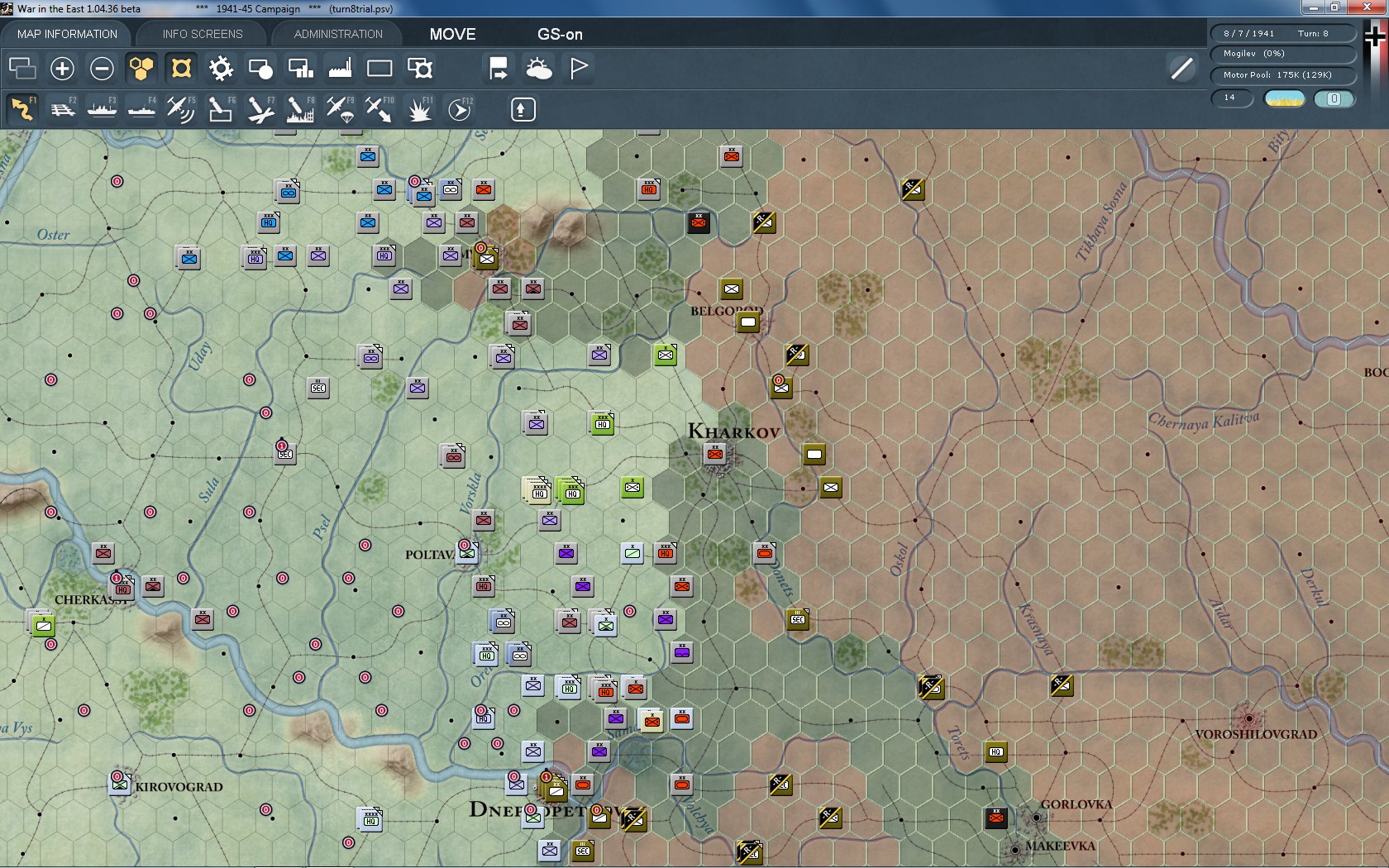The image size is (1389, 868).
Task: Open the MAP INFORMATION tab
Action: [67, 34]
